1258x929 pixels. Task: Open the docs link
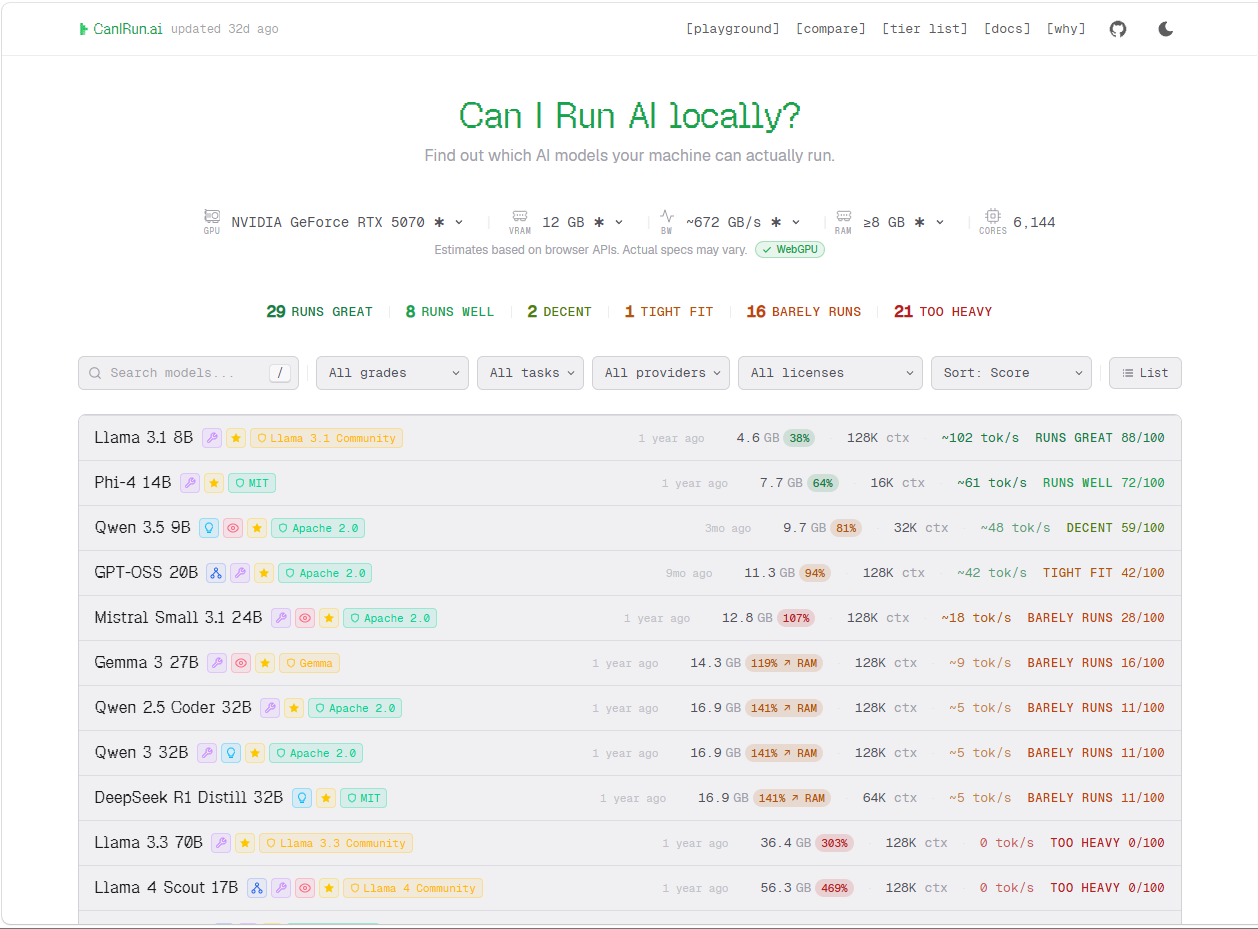(1007, 29)
